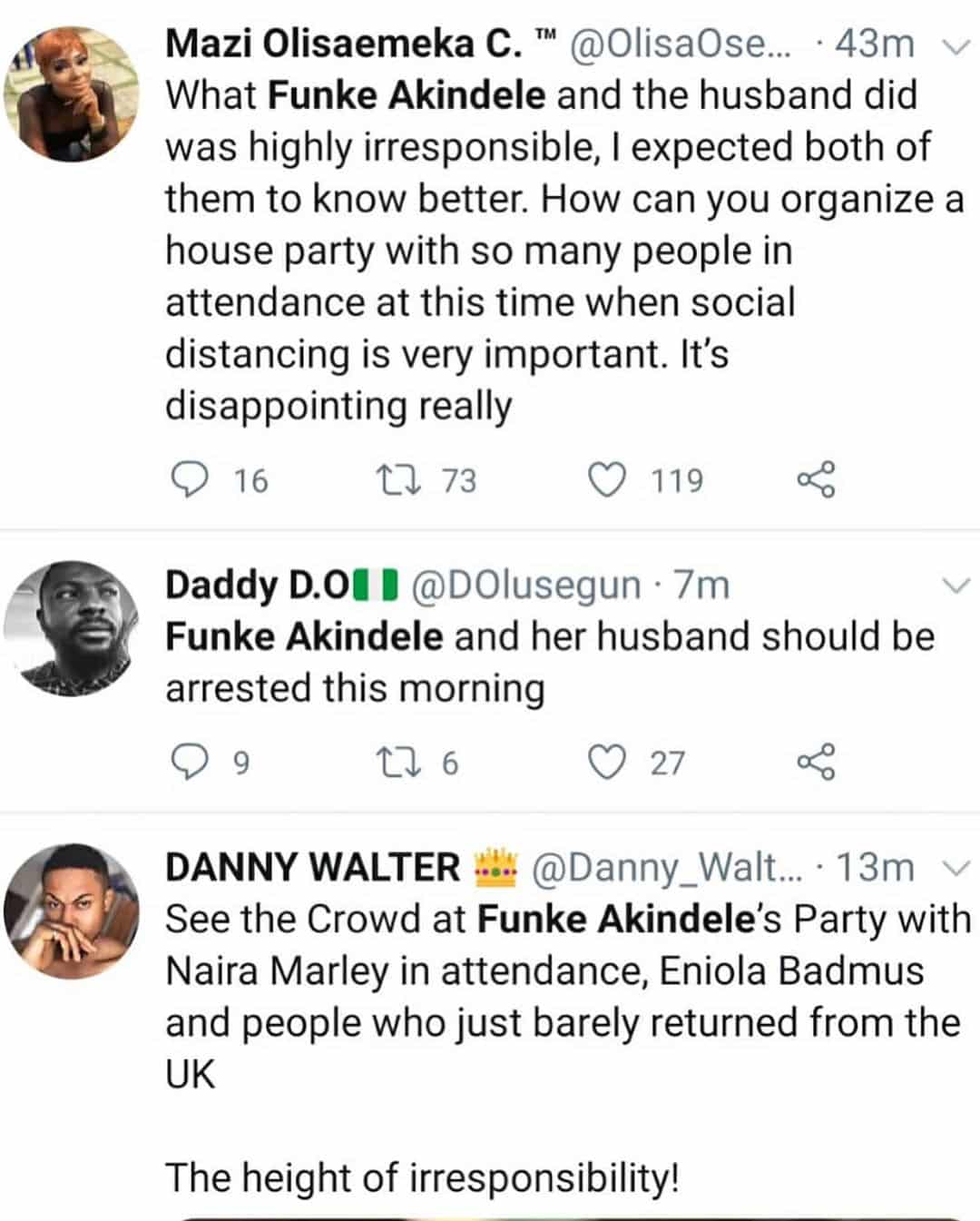
Task: Share Mazi Olisaemeka's tweet
Action: (x=816, y=479)
